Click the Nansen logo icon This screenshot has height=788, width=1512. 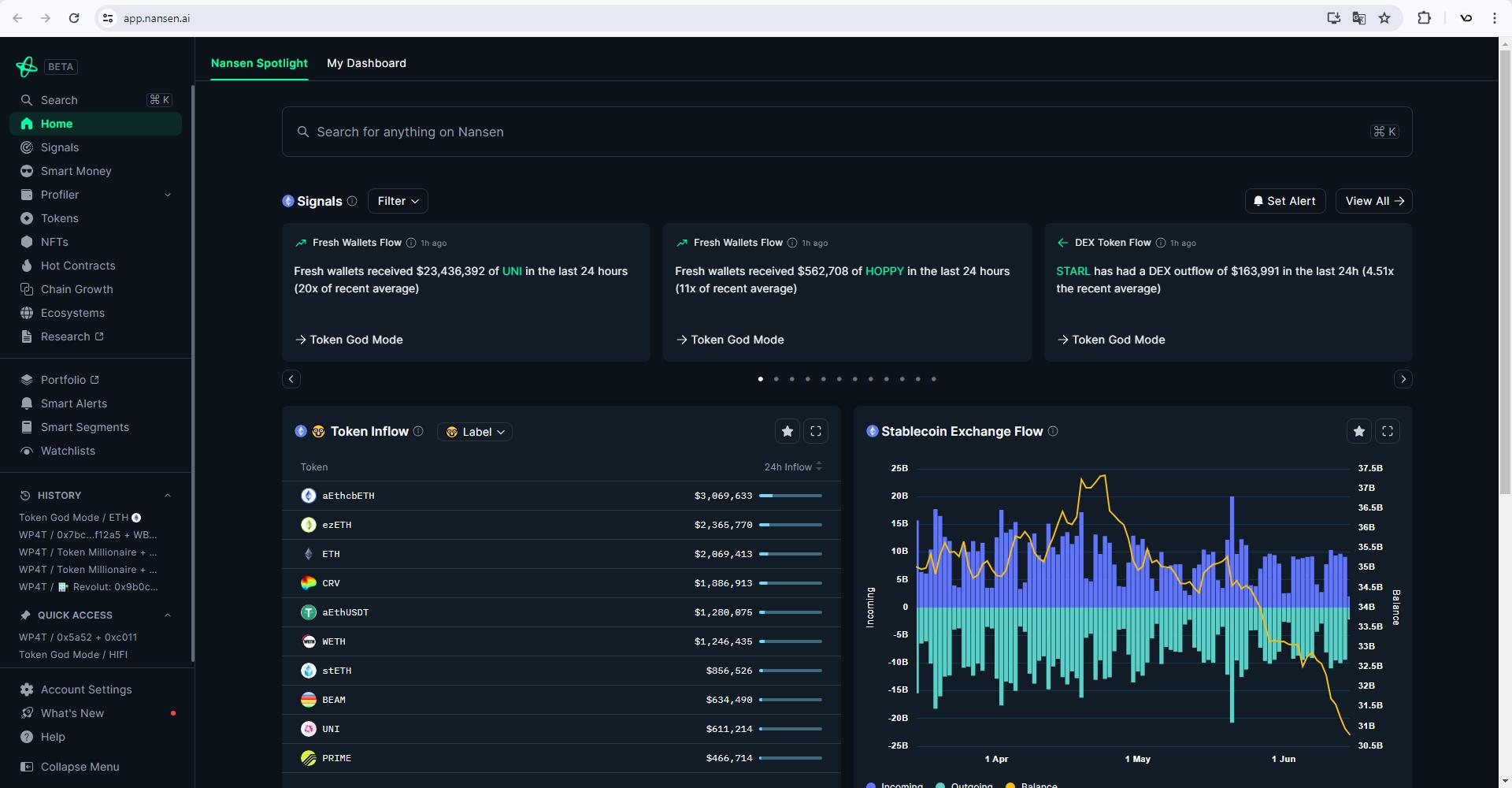(x=26, y=67)
